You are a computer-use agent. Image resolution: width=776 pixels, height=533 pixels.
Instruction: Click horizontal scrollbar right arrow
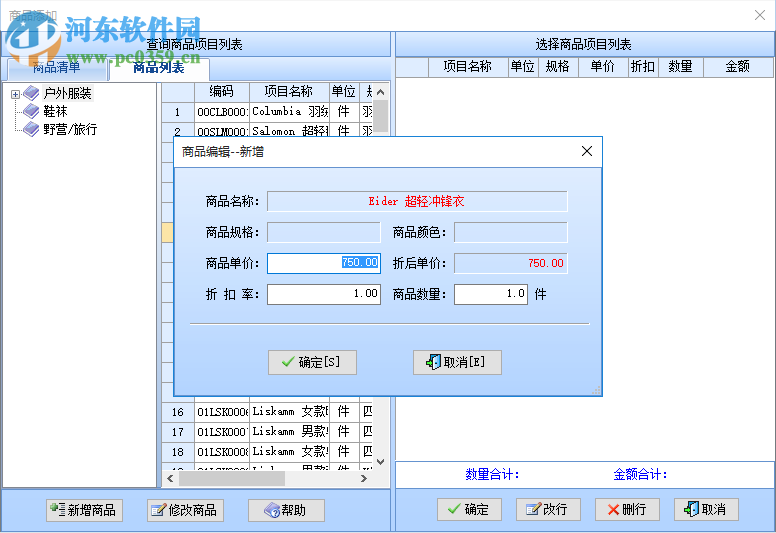click(x=364, y=479)
